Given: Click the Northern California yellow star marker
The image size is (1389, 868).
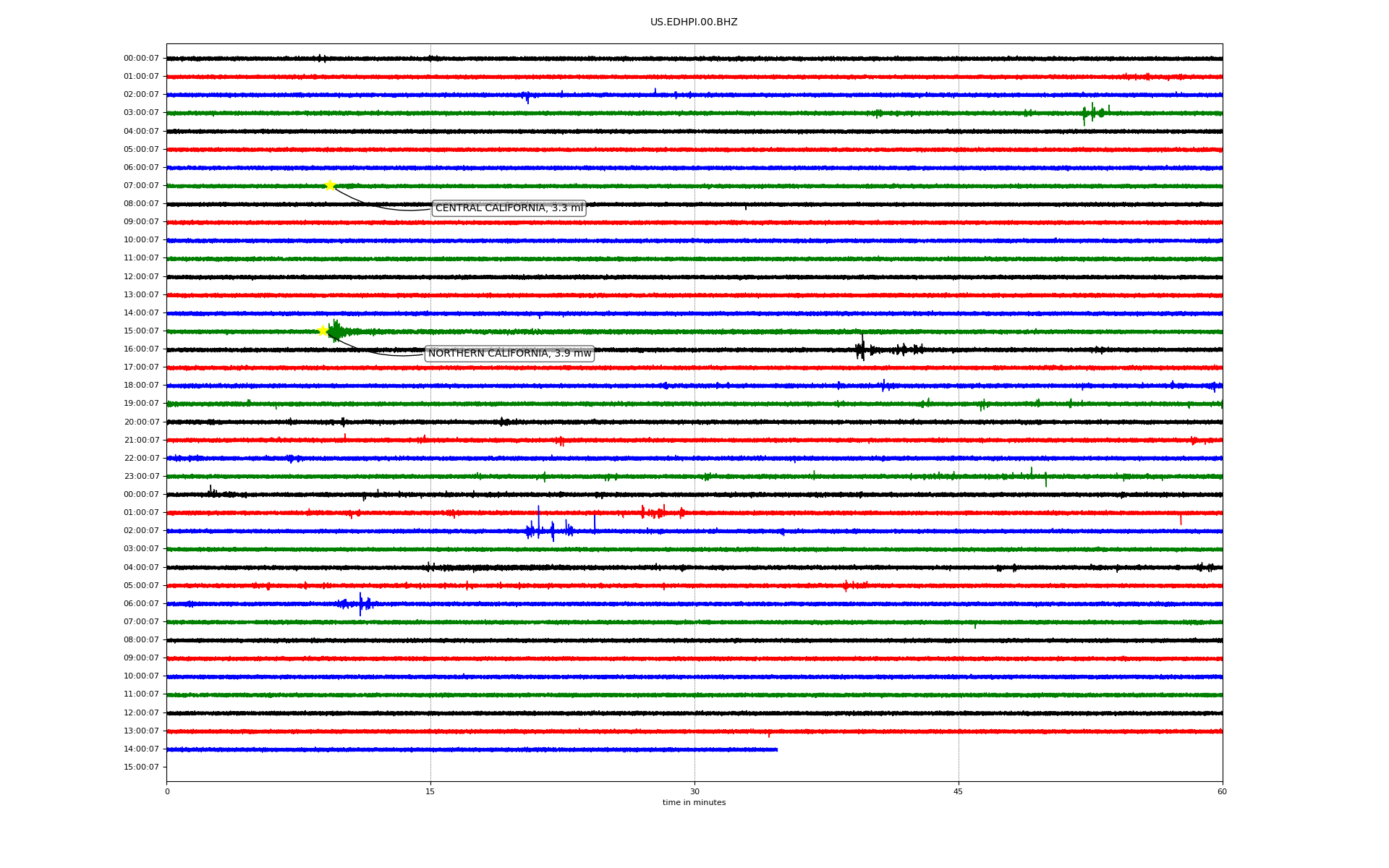Looking at the screenshot, I should 323,331.
